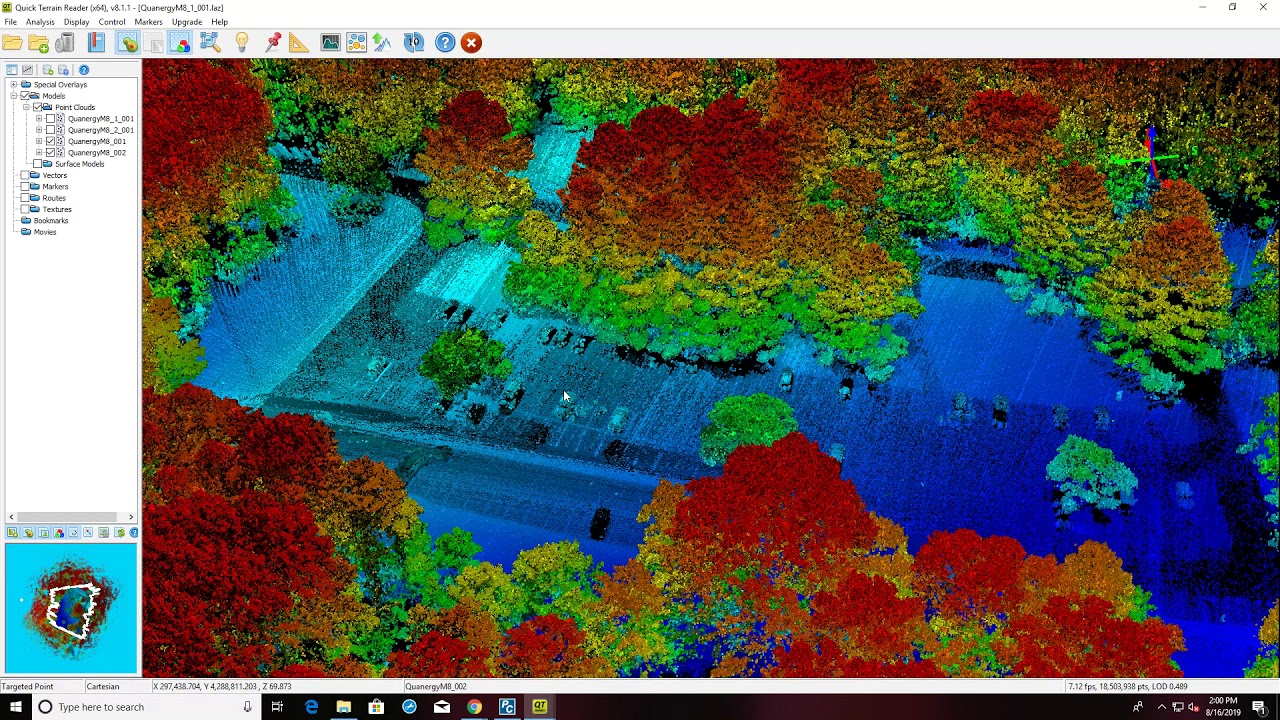Click the light bulb lighting icon
This screenshot has height=720, width=1280.
pos(242,43)
